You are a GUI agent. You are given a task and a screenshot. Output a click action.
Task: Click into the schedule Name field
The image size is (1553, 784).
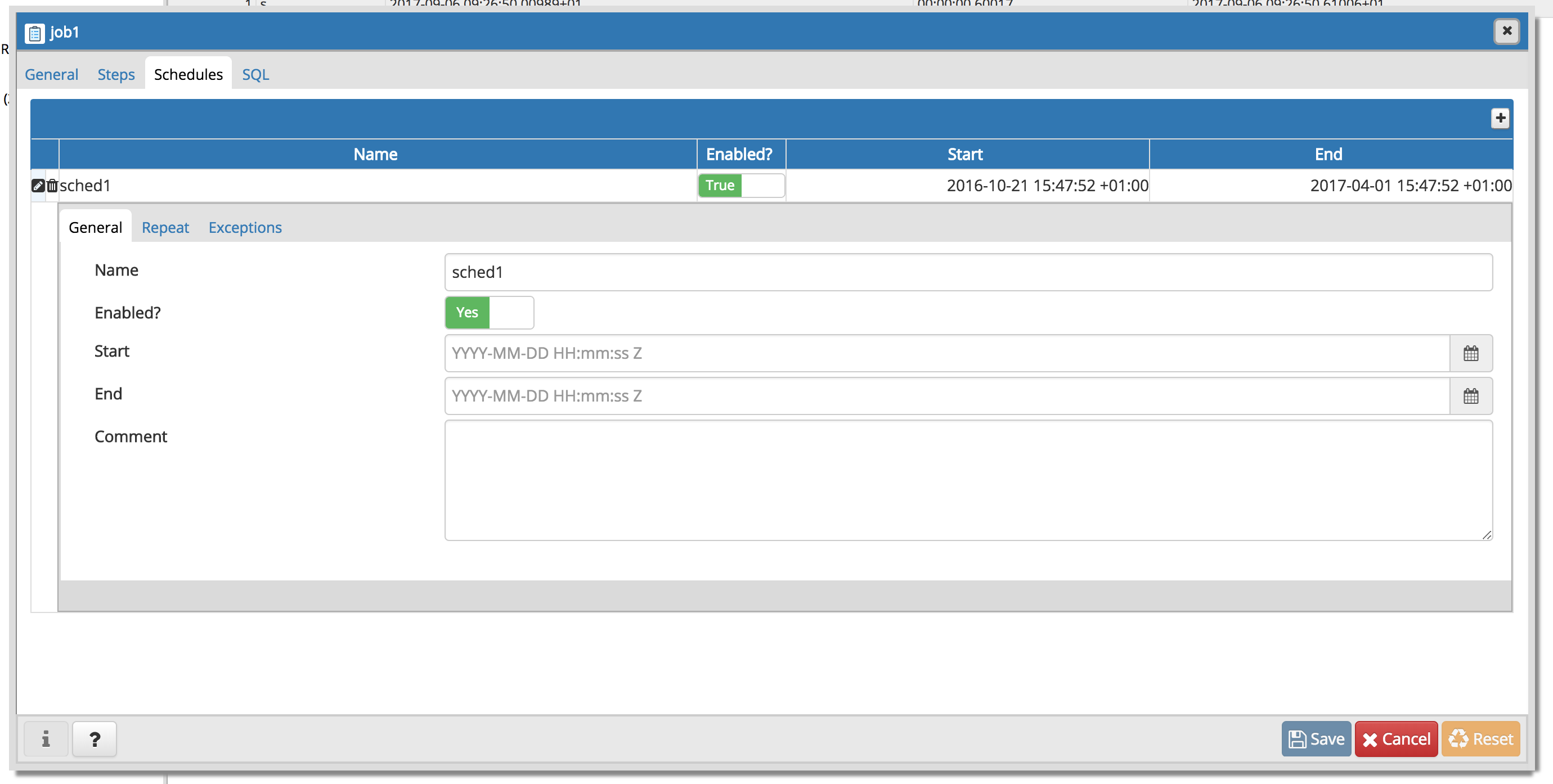(x=968, y=272)
